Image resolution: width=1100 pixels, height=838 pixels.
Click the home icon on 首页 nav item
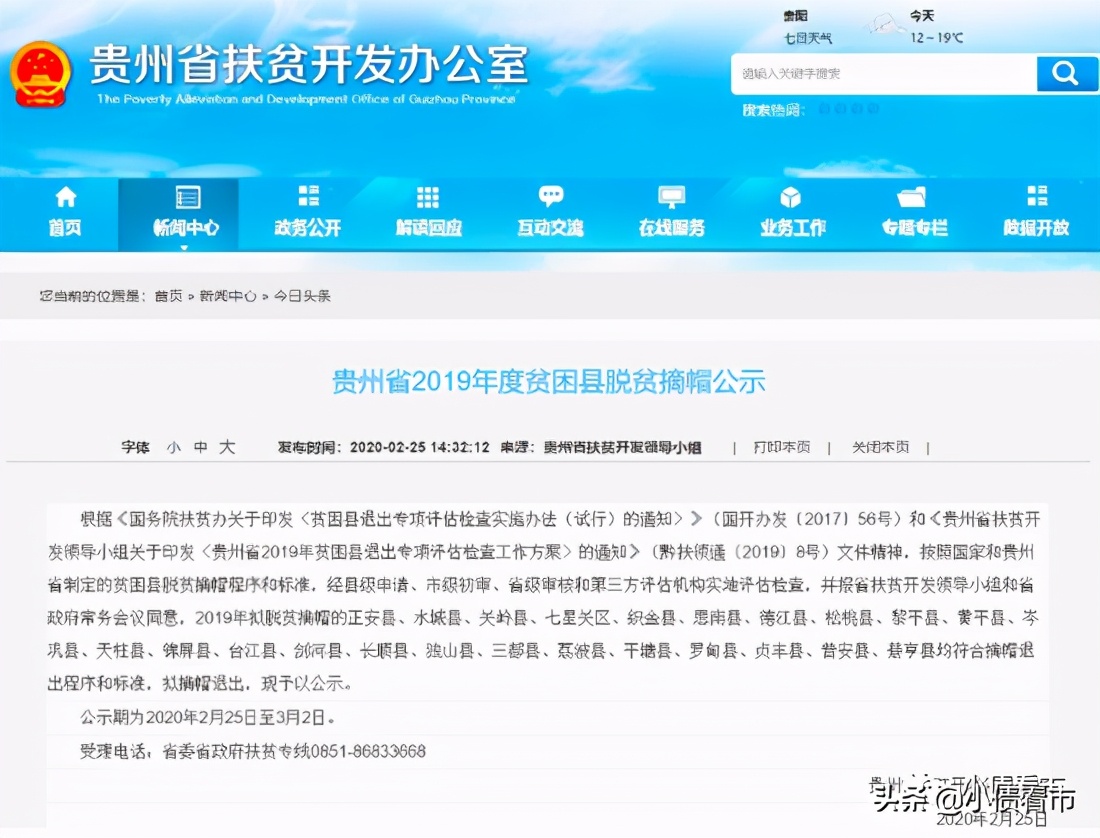click(63, 198)
